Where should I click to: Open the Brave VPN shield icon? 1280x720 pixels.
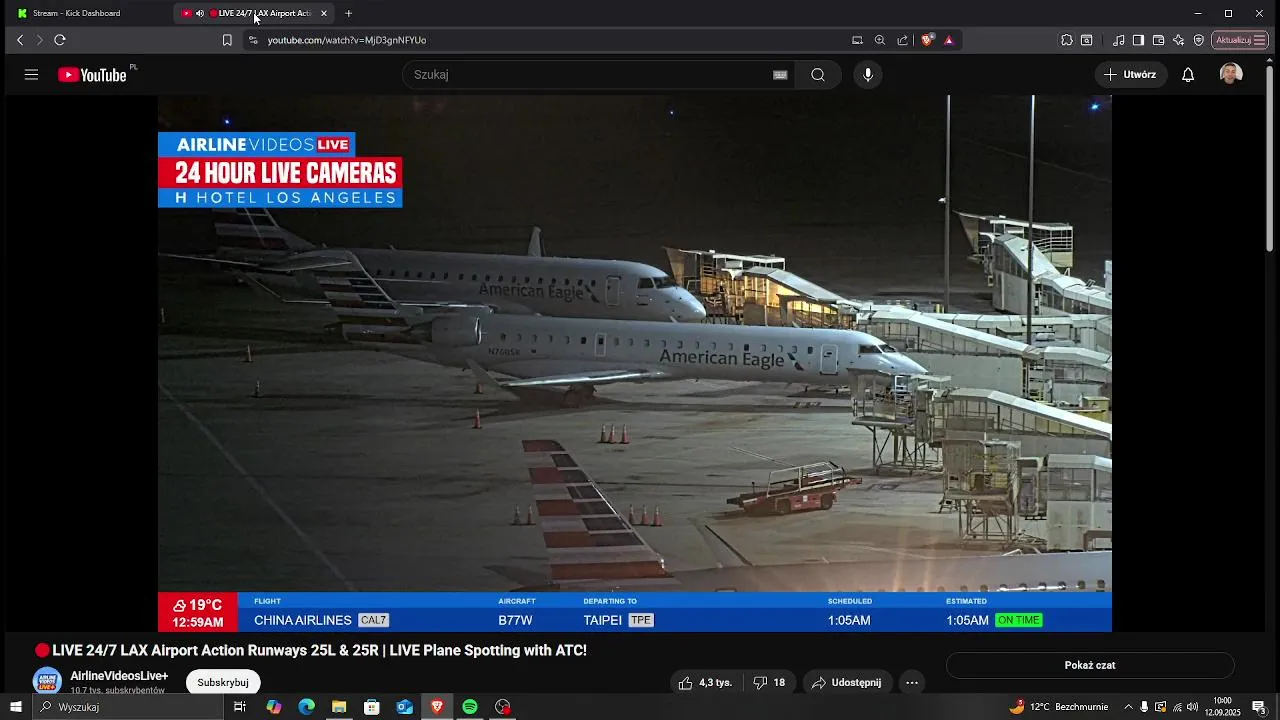coord(1199,40)
